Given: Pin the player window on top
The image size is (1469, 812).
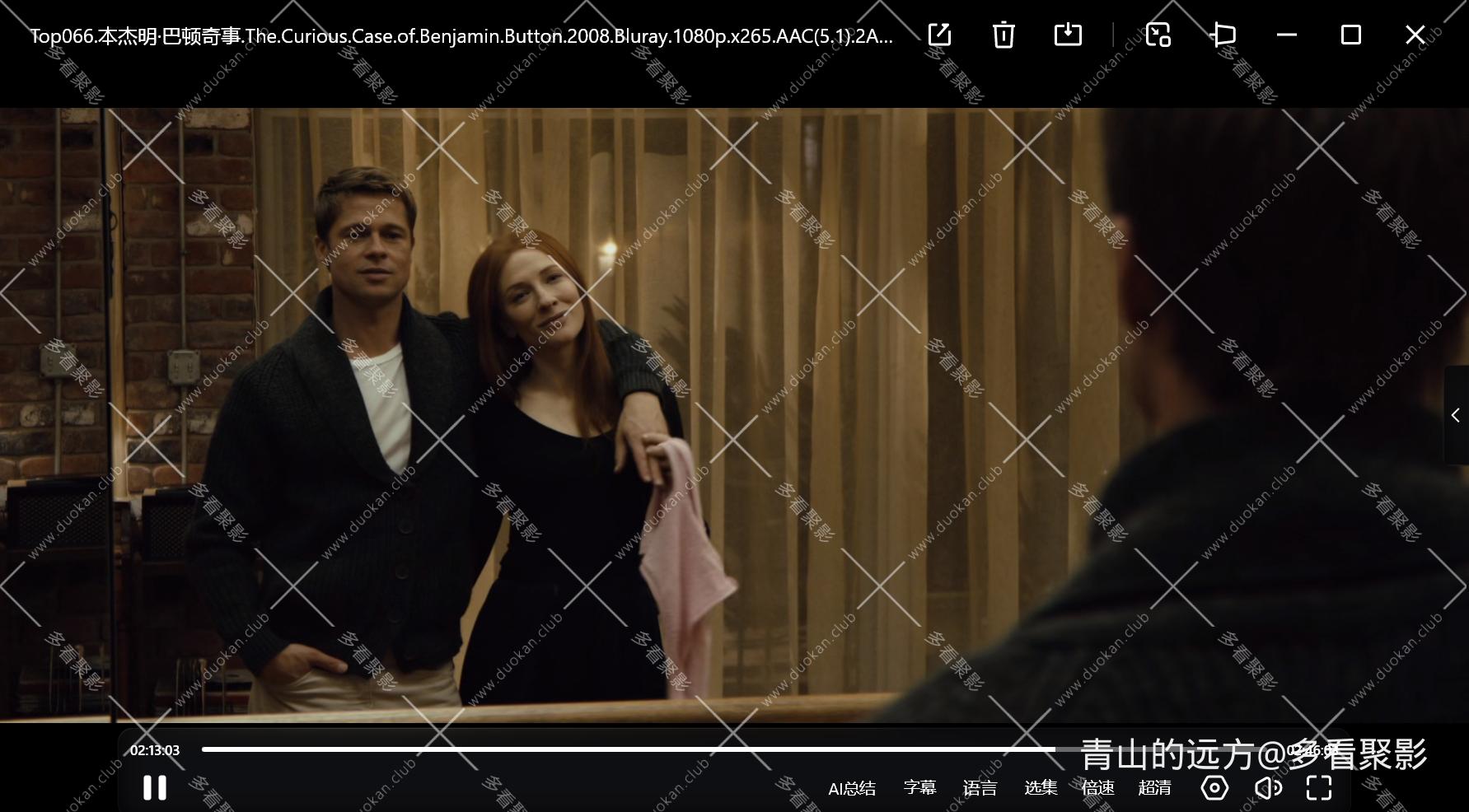Looking at the screenshot, I should pos(1223,35).
